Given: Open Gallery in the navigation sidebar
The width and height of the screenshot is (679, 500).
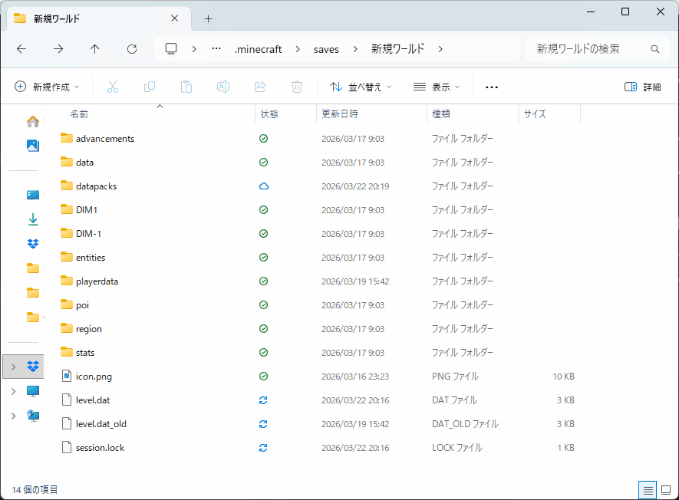Looking at the screenshot, I should point(33,145).
